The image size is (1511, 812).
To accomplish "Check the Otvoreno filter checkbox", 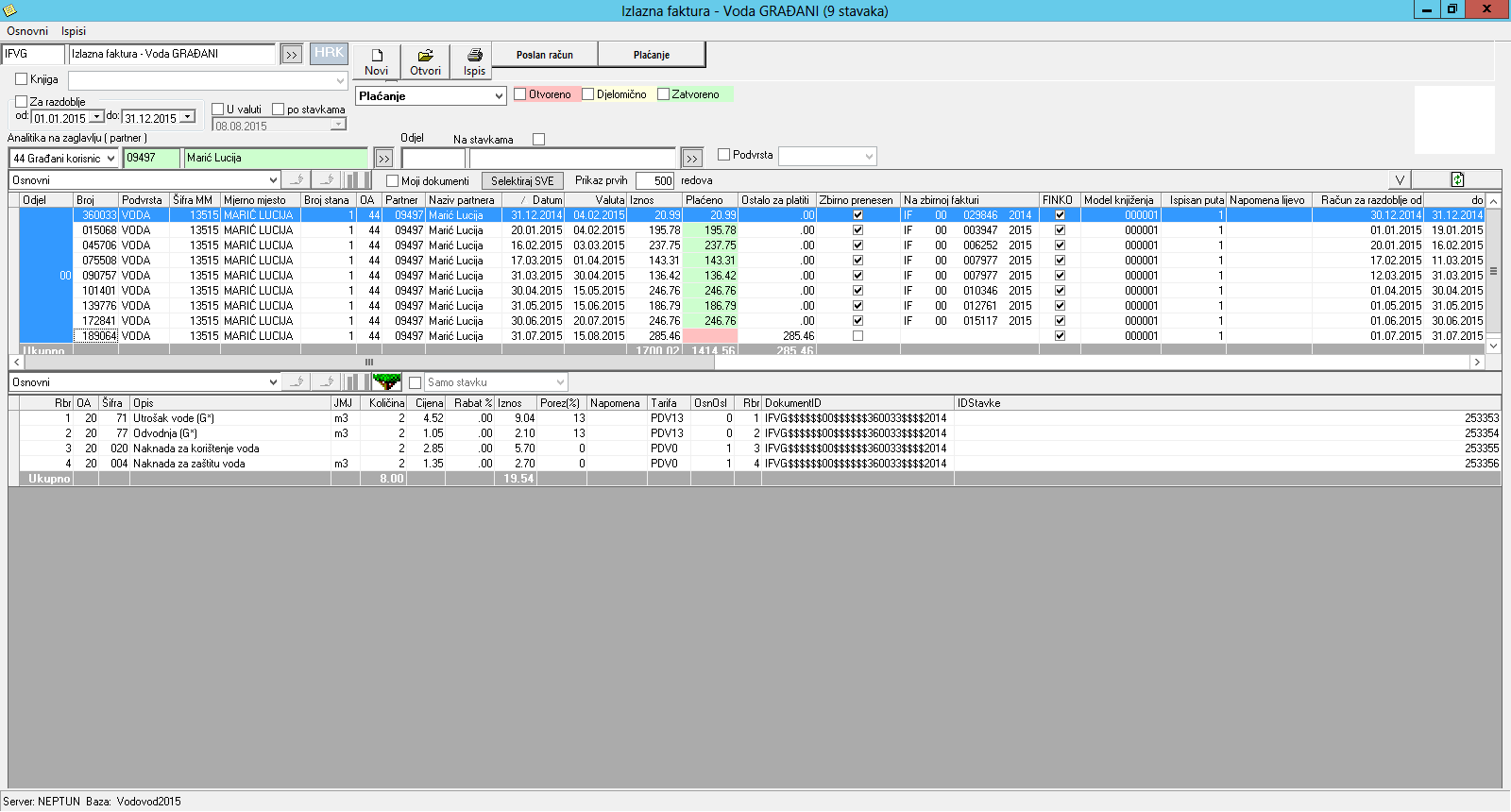I will 519,94.
